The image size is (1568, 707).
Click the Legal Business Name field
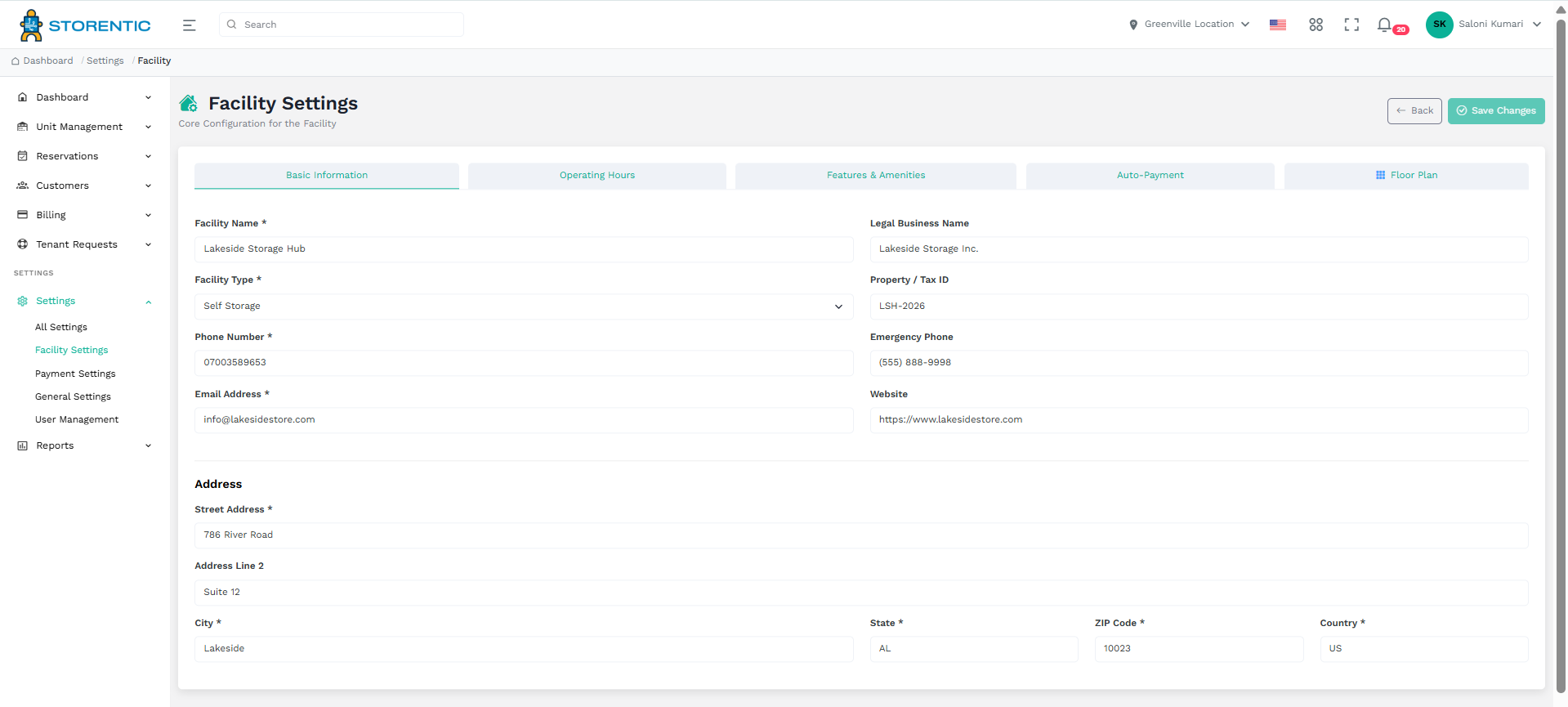coord(1199,249)
